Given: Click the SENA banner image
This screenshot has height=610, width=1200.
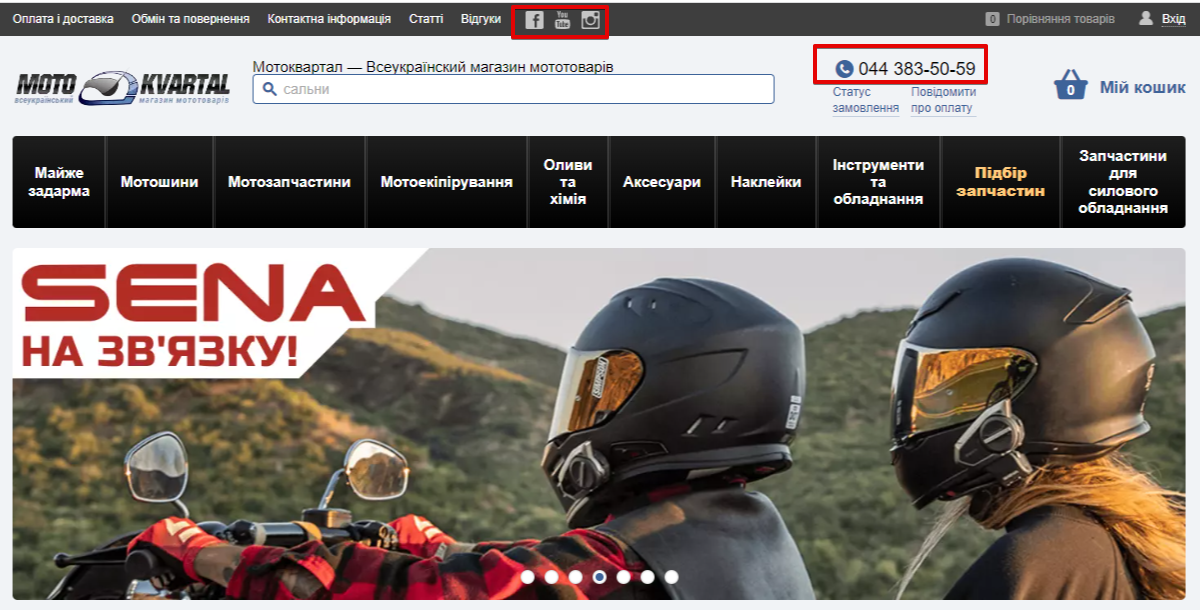Looking at the screenshot, I should (599, 423).
